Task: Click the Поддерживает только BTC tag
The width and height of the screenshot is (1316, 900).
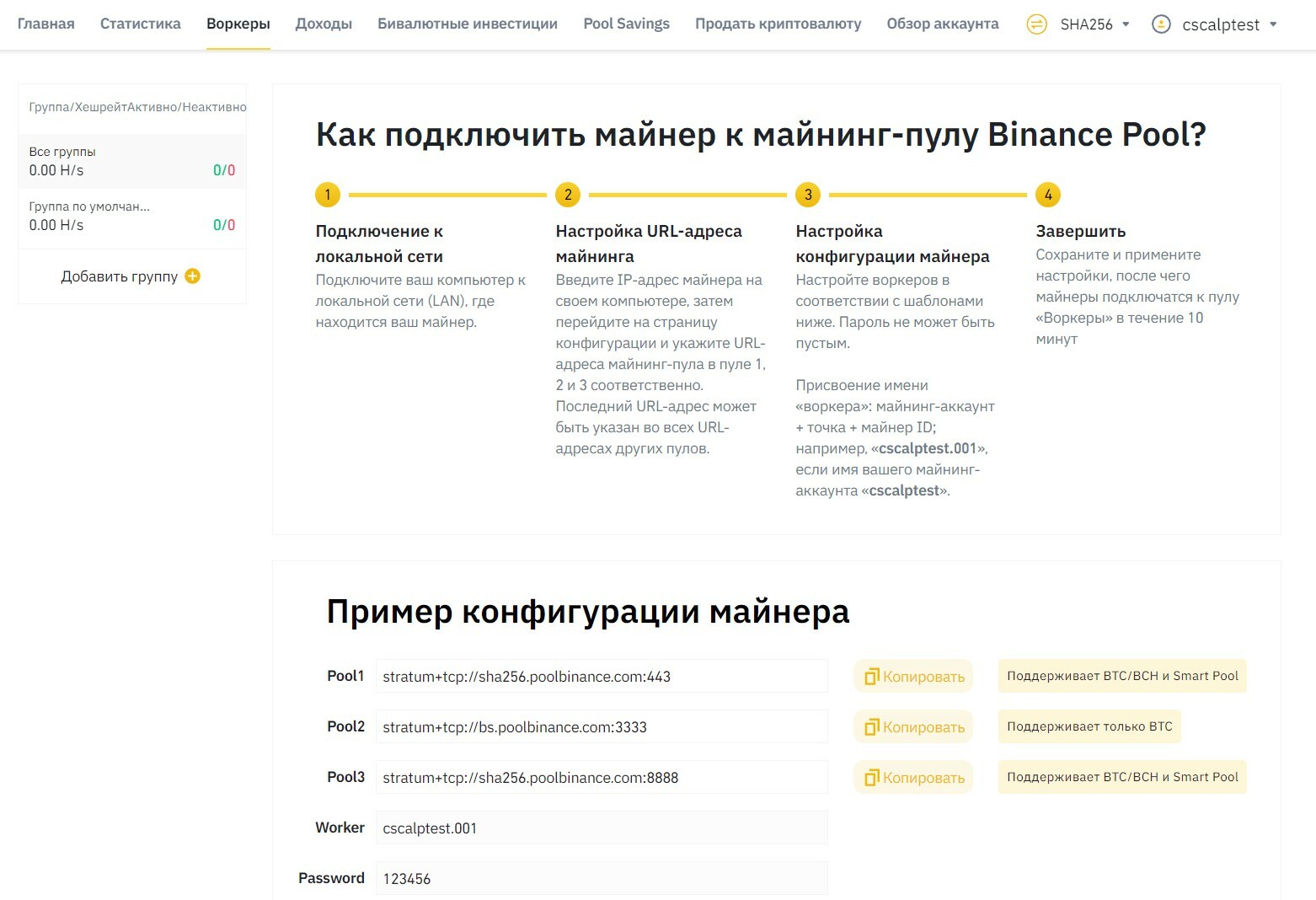Action: pos(1089,726)
